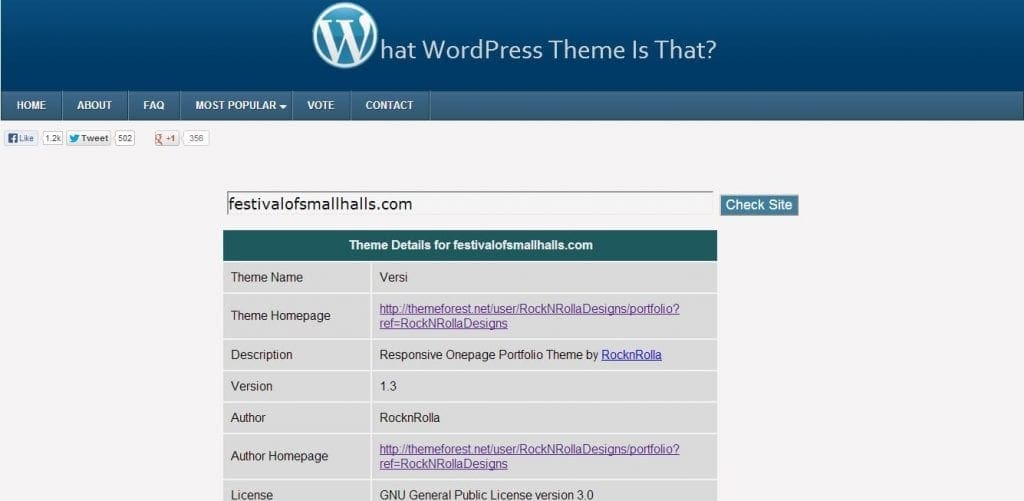Open the ABOUT page
The height and width of the screenshot is (501, 1024).
pyautogui.click(x=95, y=105)
